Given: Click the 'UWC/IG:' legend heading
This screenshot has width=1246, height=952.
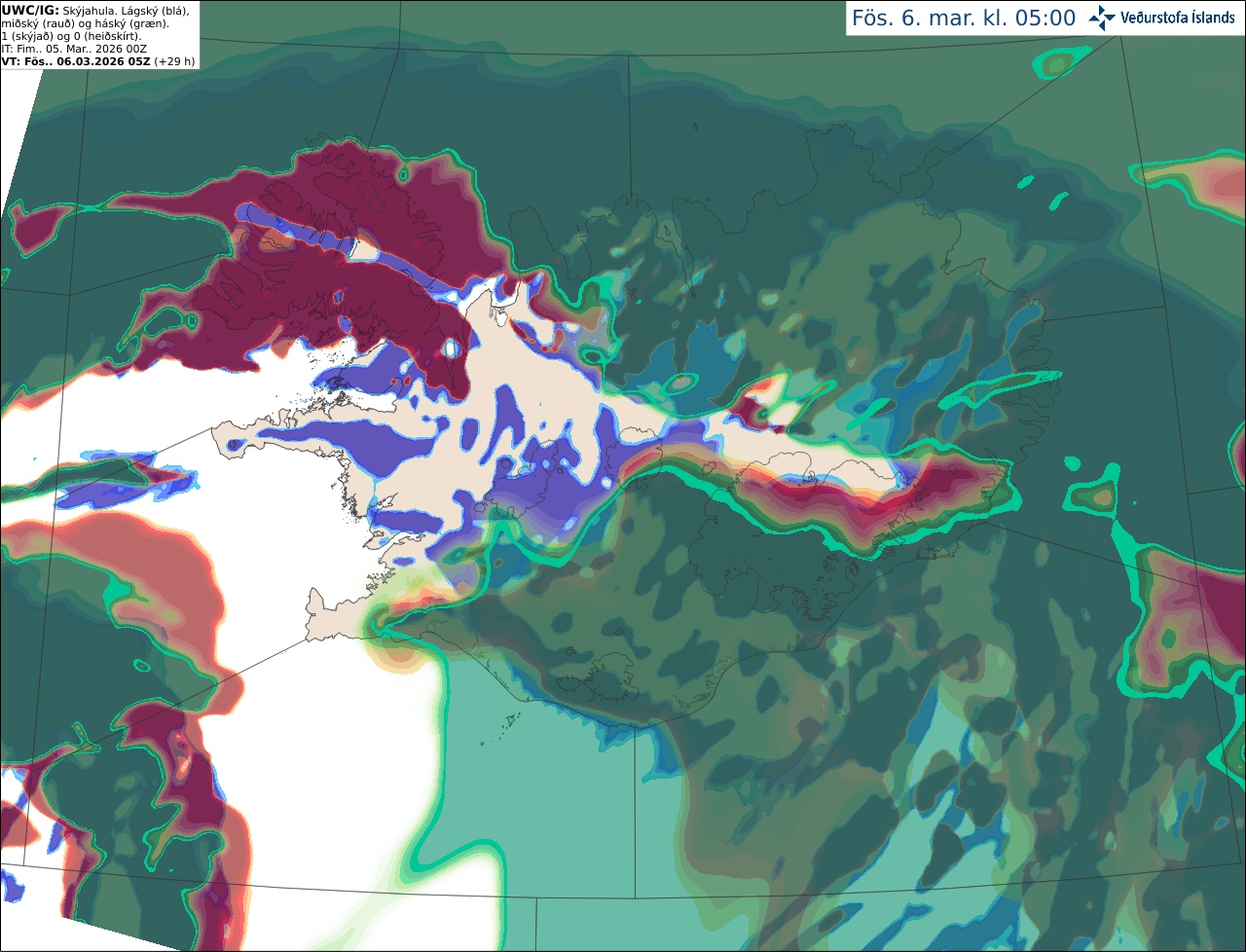Looking at the screenshot, I should 30,10.
